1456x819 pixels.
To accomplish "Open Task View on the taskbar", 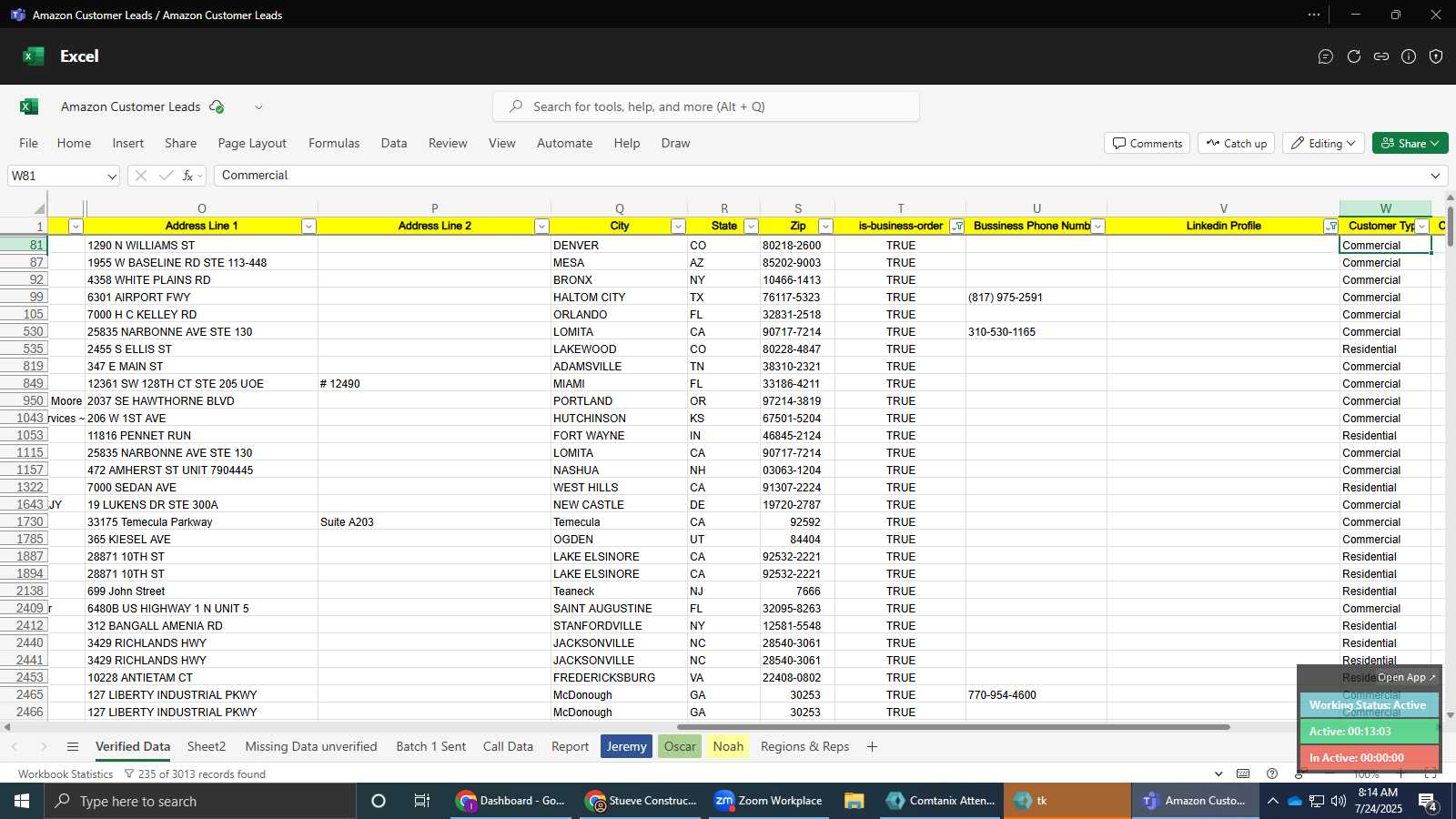I will click(421, 801).
